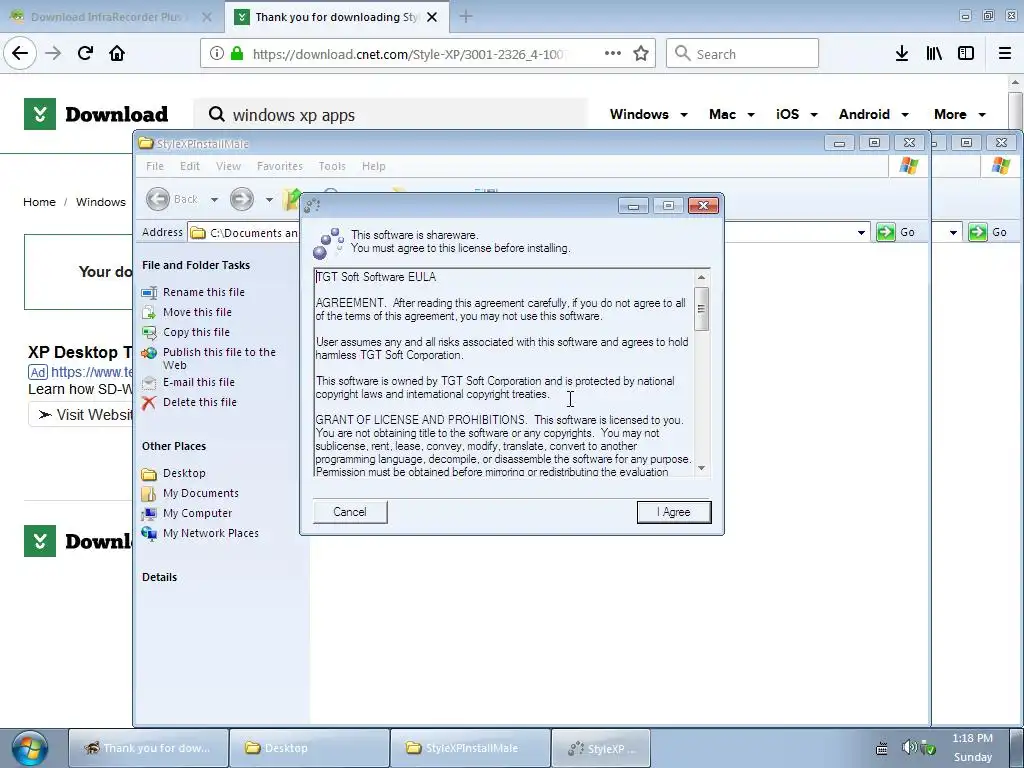
Task: Show site information icon in address bar
Action: [217, 54]
